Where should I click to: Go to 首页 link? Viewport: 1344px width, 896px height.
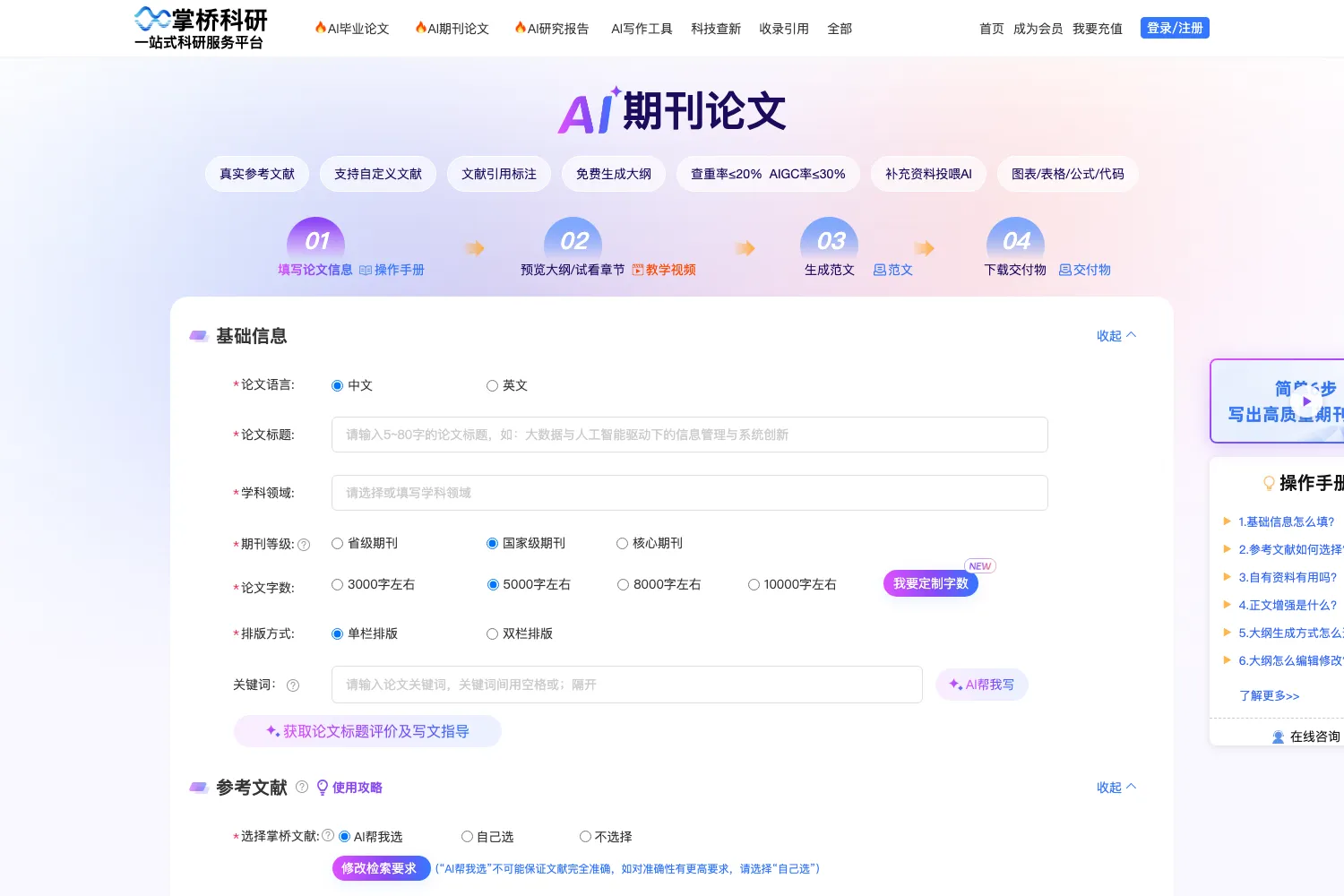pyautogui.click(x=992, y=29)
